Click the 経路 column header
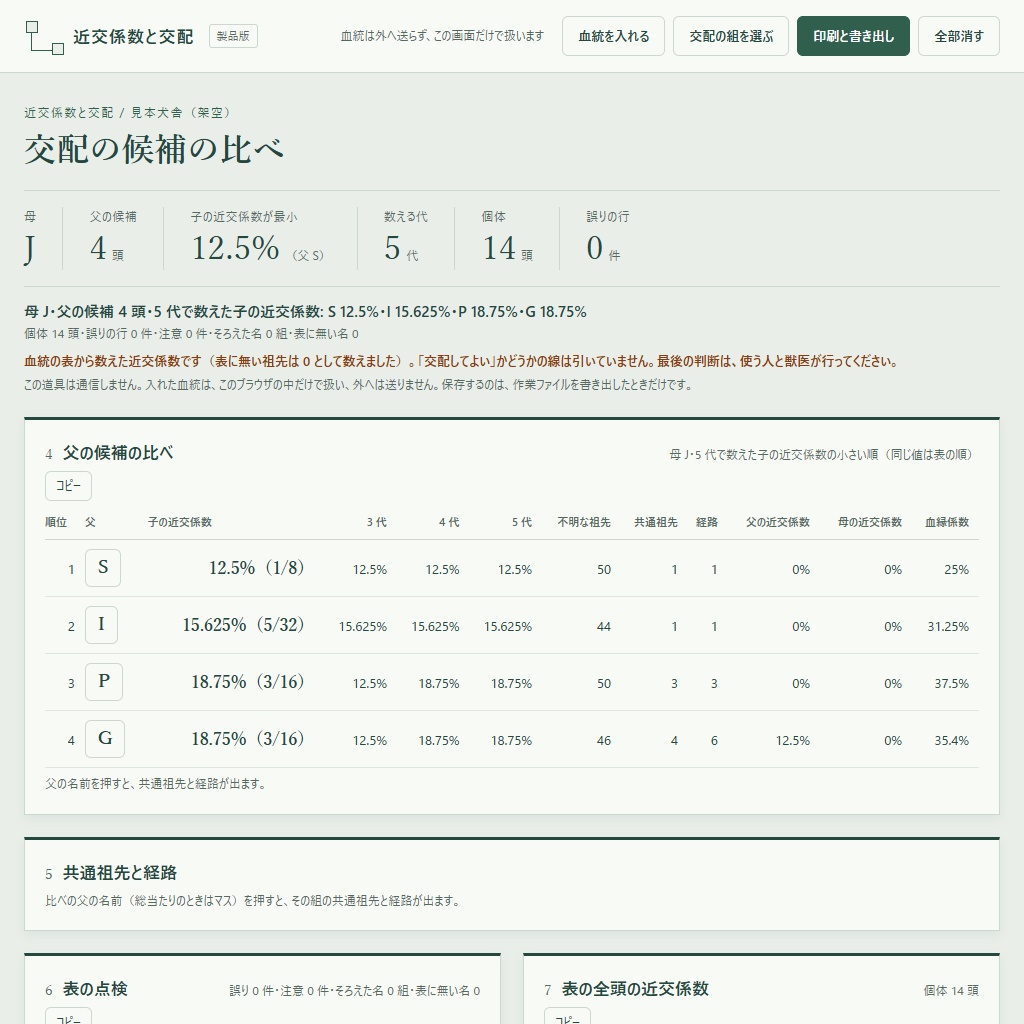The height and width of the screenshot is (1024, 1024). pos(707,522)
